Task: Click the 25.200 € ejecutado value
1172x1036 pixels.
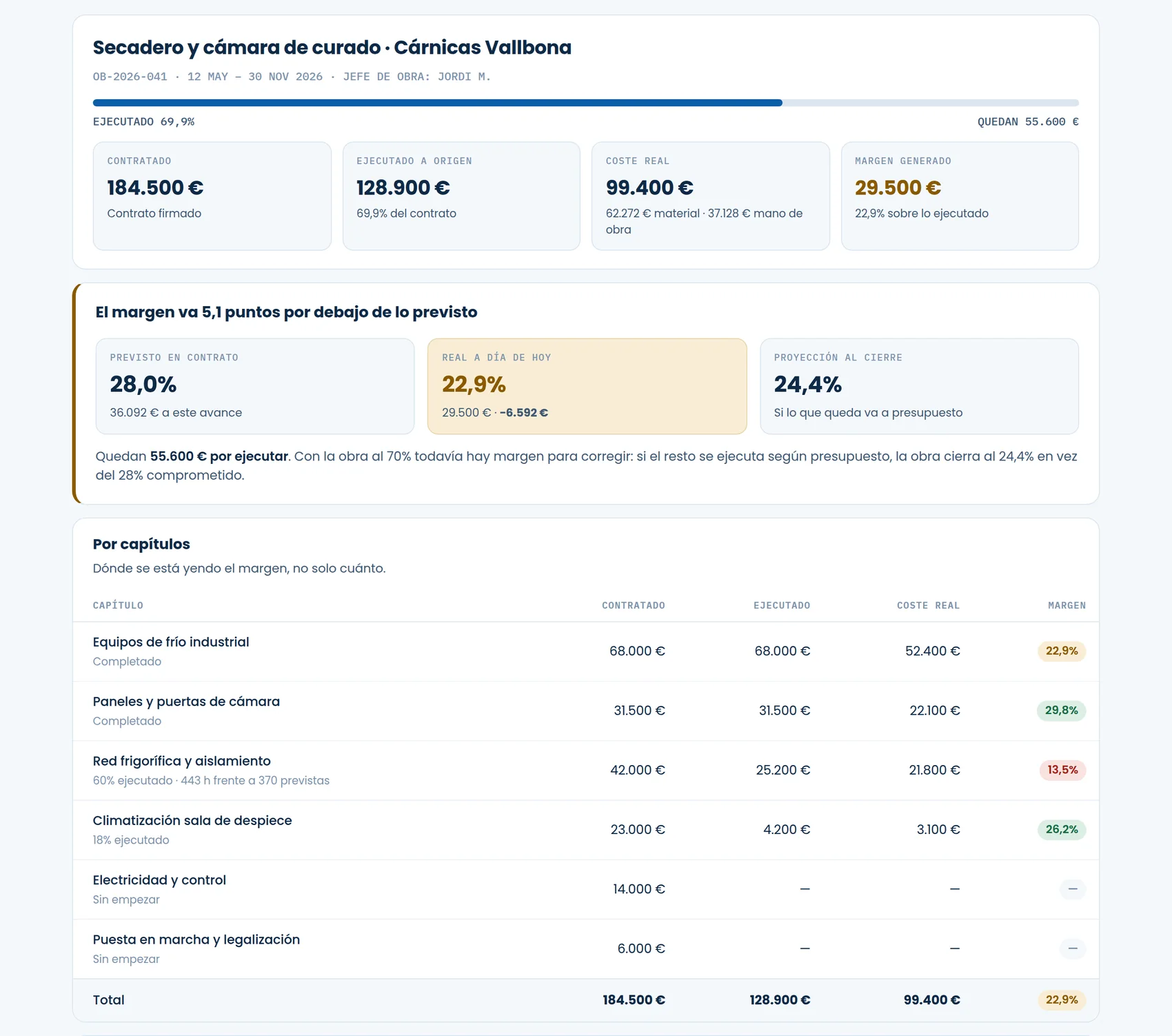Action: pos(783,770)
